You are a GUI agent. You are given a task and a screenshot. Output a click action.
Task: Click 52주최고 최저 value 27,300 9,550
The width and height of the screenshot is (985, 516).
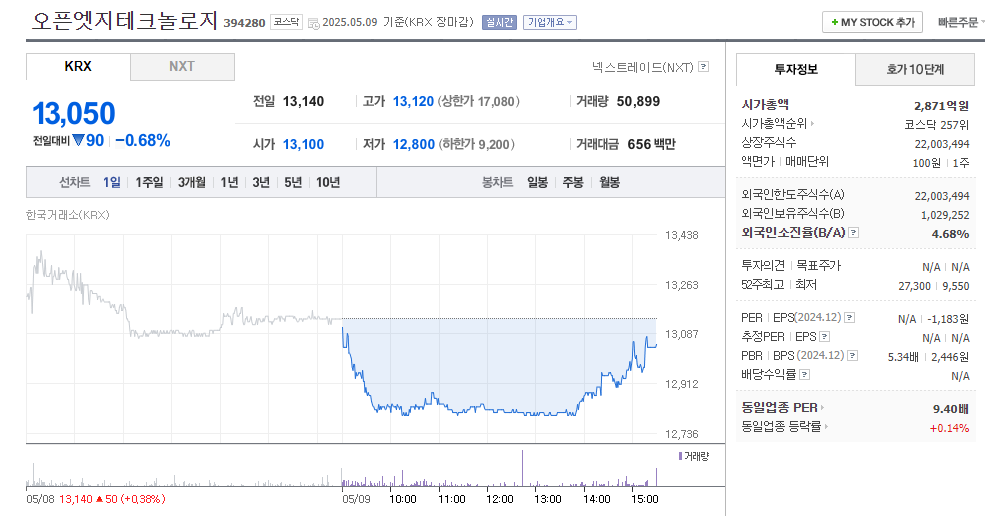click(933, 286)
